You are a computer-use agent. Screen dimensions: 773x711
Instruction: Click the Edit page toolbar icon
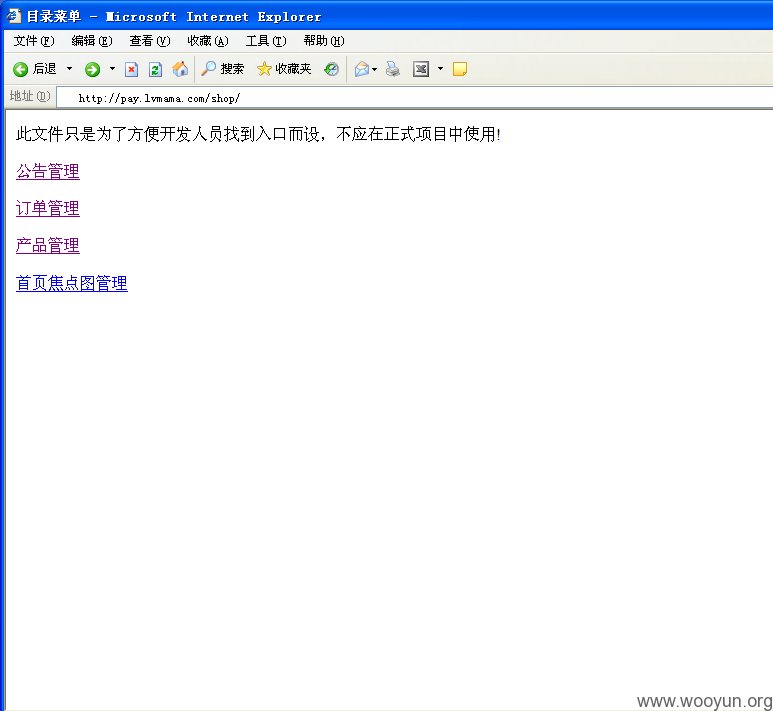(x=421, y=69)
